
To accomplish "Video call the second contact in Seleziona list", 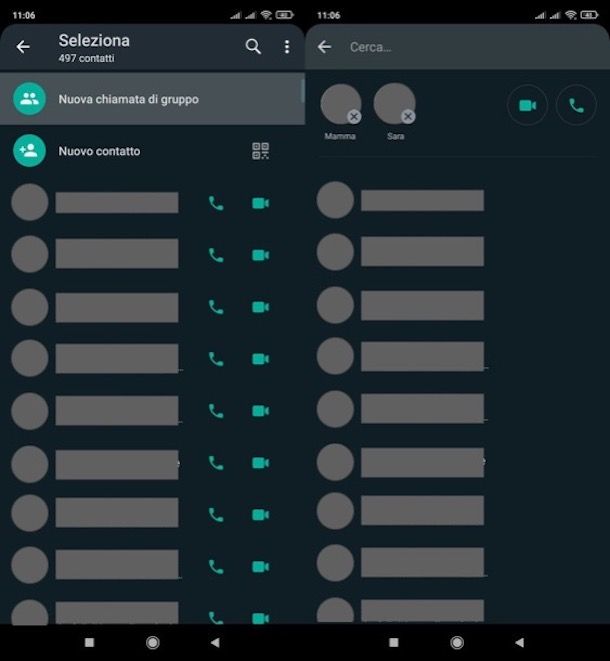I will click(261, 255).
